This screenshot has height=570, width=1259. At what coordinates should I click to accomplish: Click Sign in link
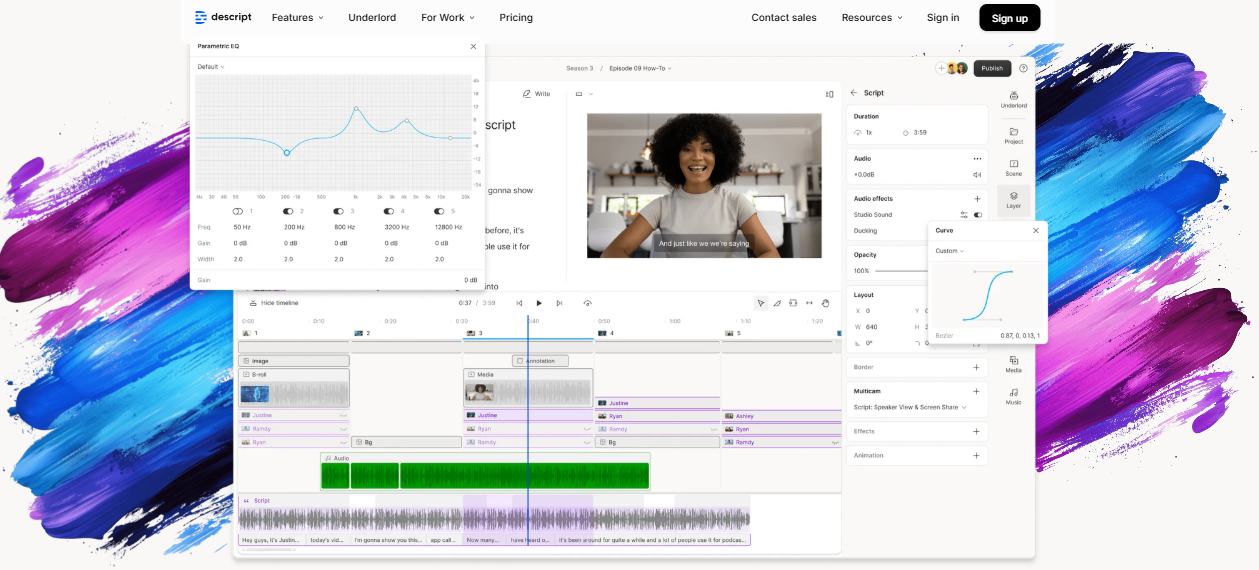[943, 17]
